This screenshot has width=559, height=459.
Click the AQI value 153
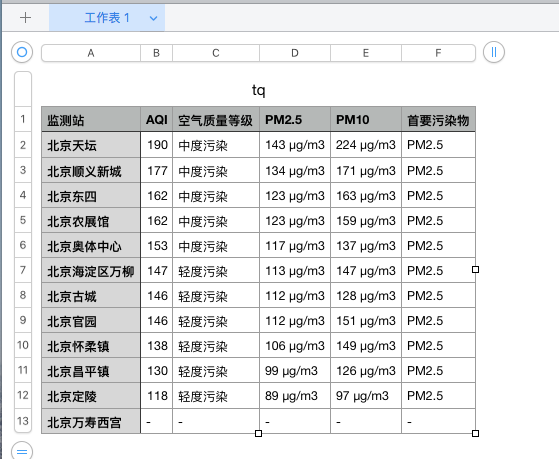pos(157,245)
